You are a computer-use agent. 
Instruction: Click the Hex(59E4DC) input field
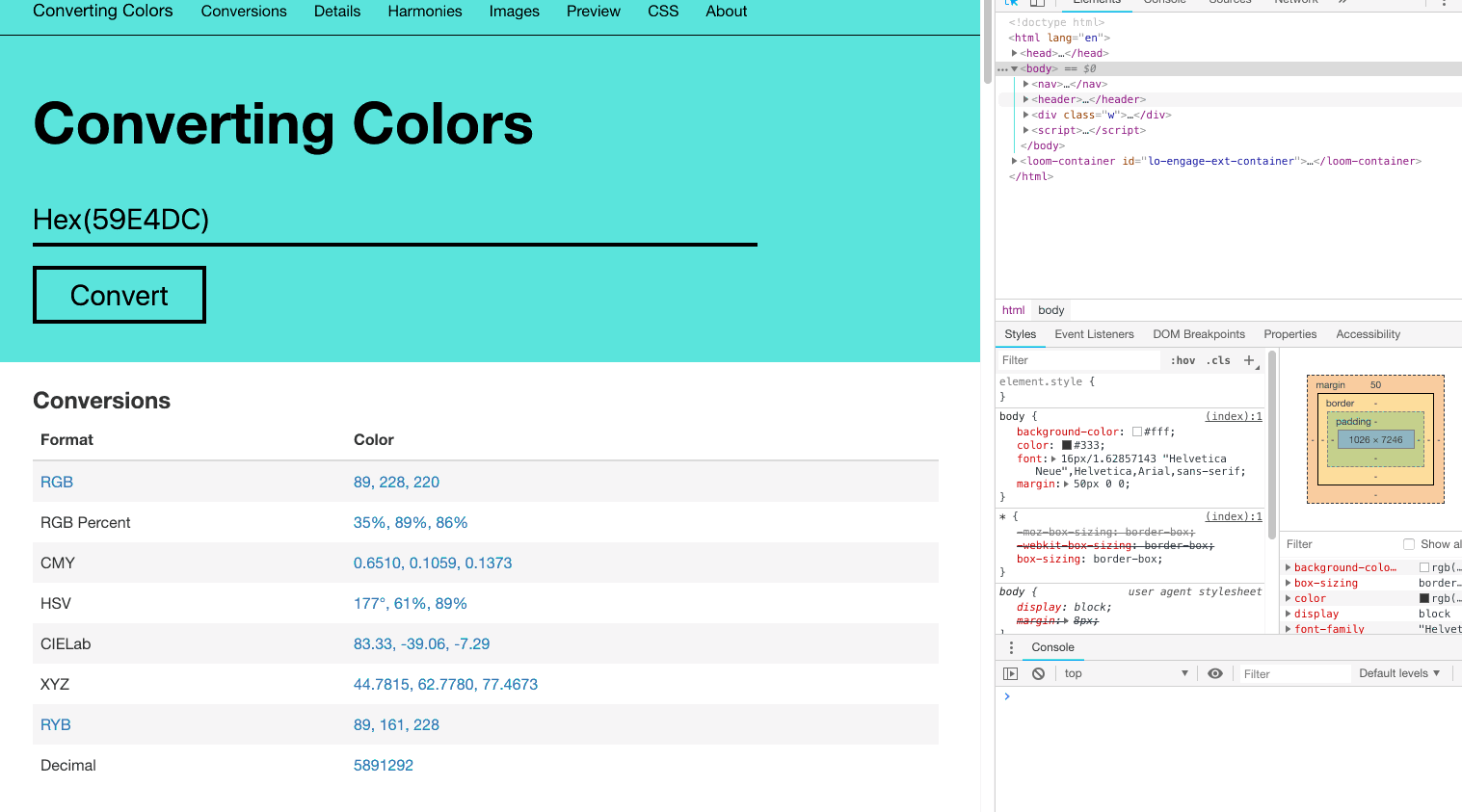[x=395, y=220]
